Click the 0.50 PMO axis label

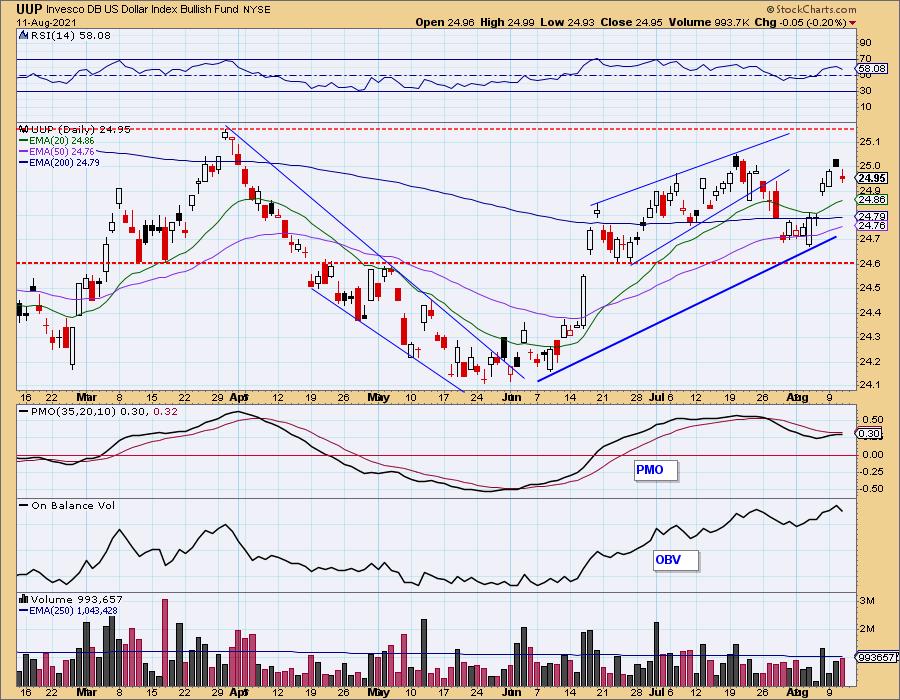[872, 420]
